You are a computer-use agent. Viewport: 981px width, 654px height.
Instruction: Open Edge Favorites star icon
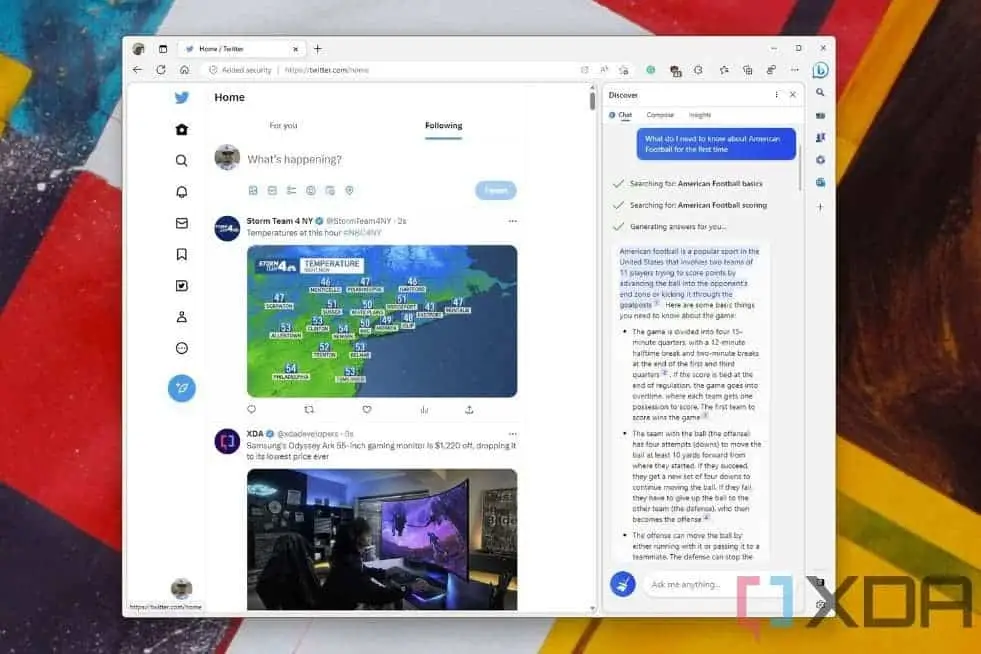(724, 70)
